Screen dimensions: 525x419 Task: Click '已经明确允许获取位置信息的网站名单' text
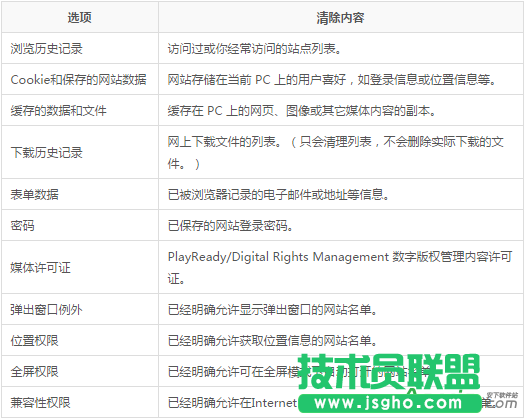tap(272, 340)
